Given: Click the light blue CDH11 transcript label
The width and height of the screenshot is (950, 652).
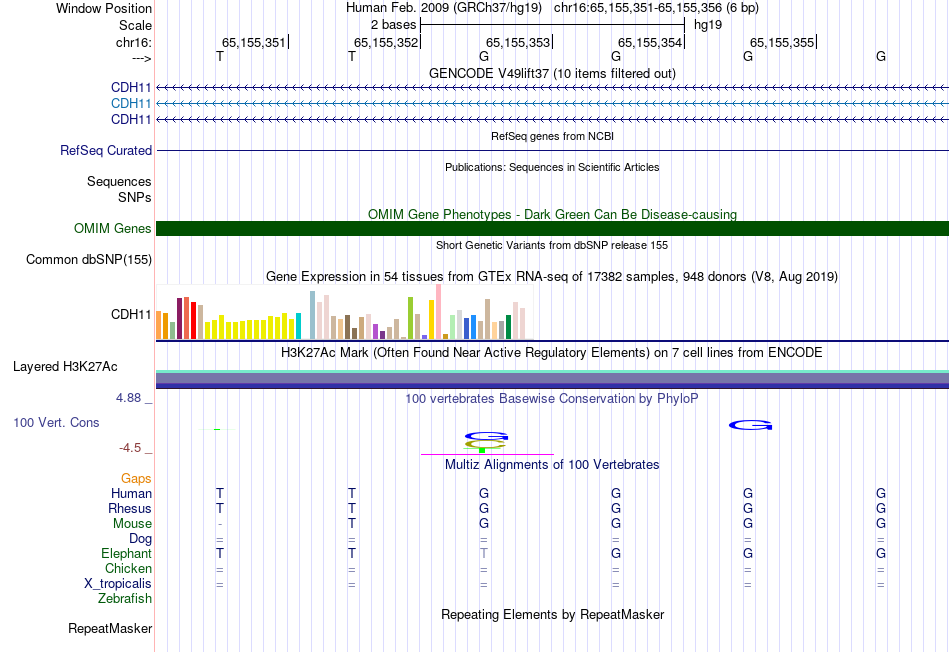Looking at the screenshot, I should [x=131, y=104].
